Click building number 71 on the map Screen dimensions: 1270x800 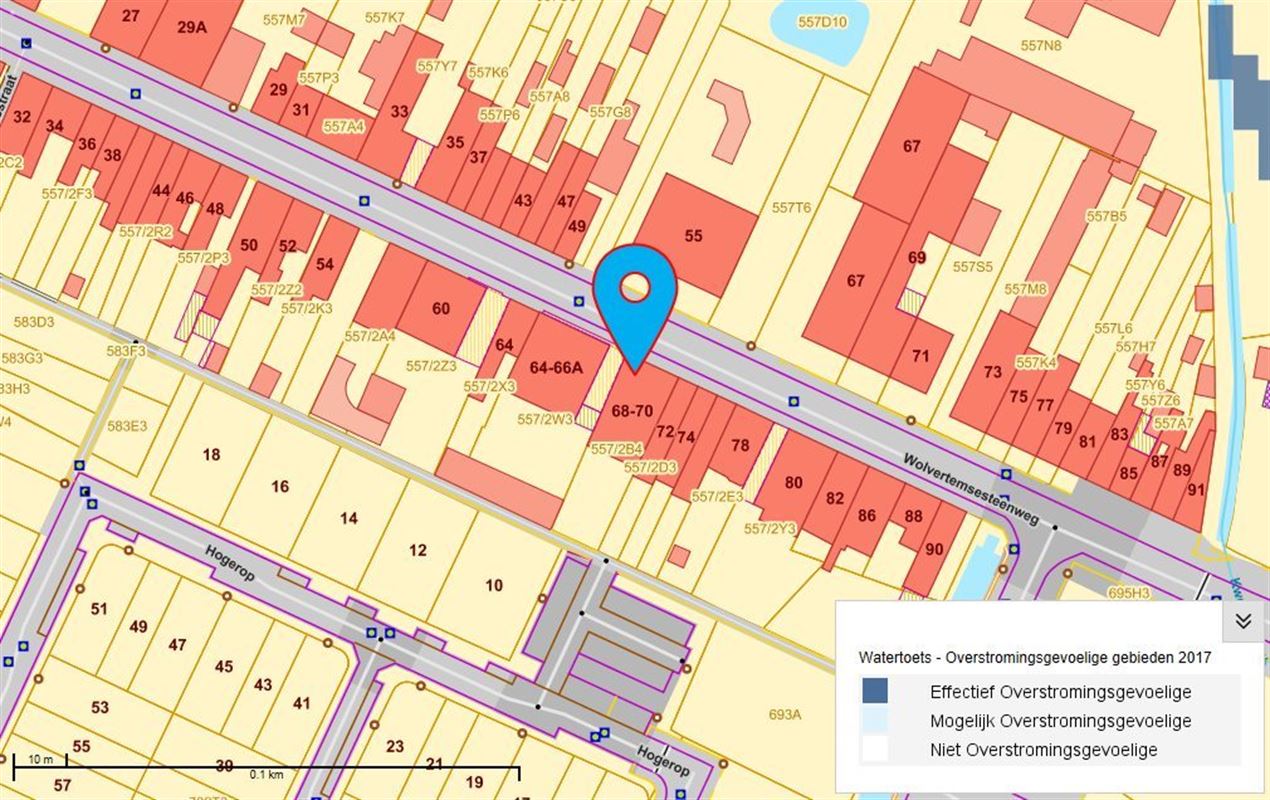[920, 356]
